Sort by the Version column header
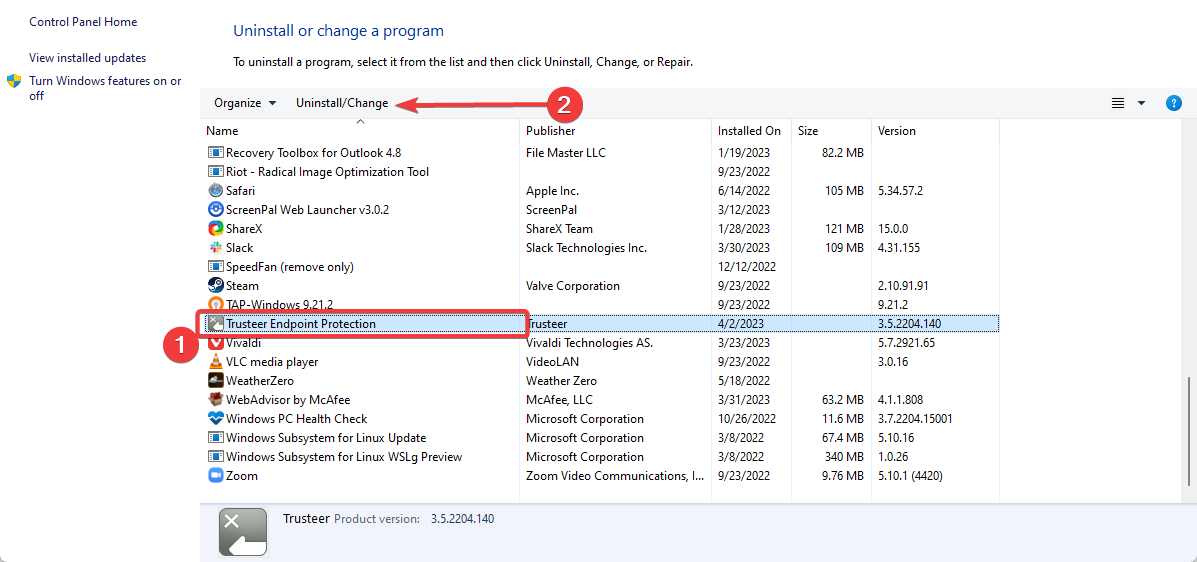The image size is (1197, 562). [897, 131]
